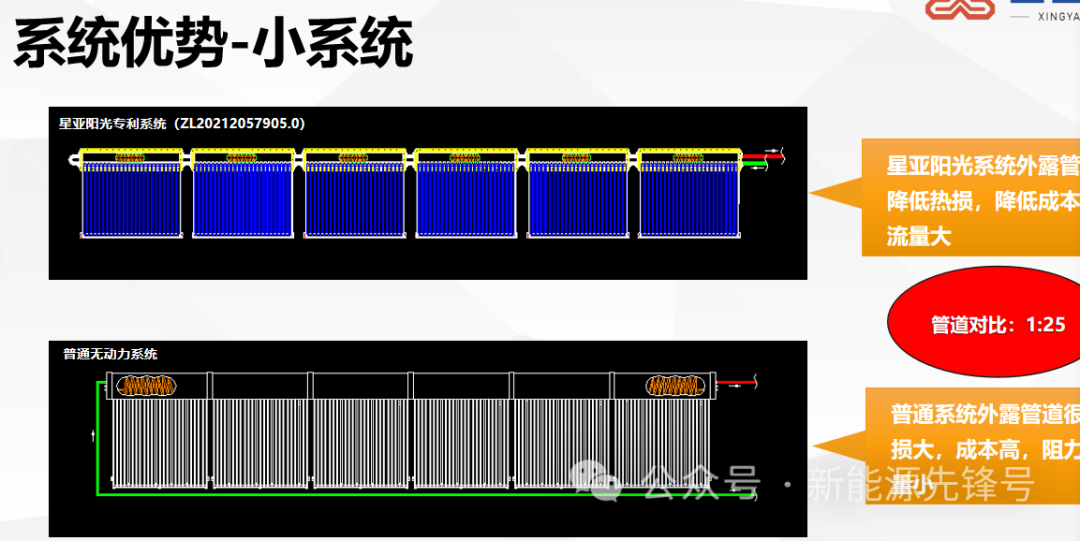This screenshot has height=541, width=1080.
Task: Click the 普通无动力系统 diagram label
Action: pos(110,354)
